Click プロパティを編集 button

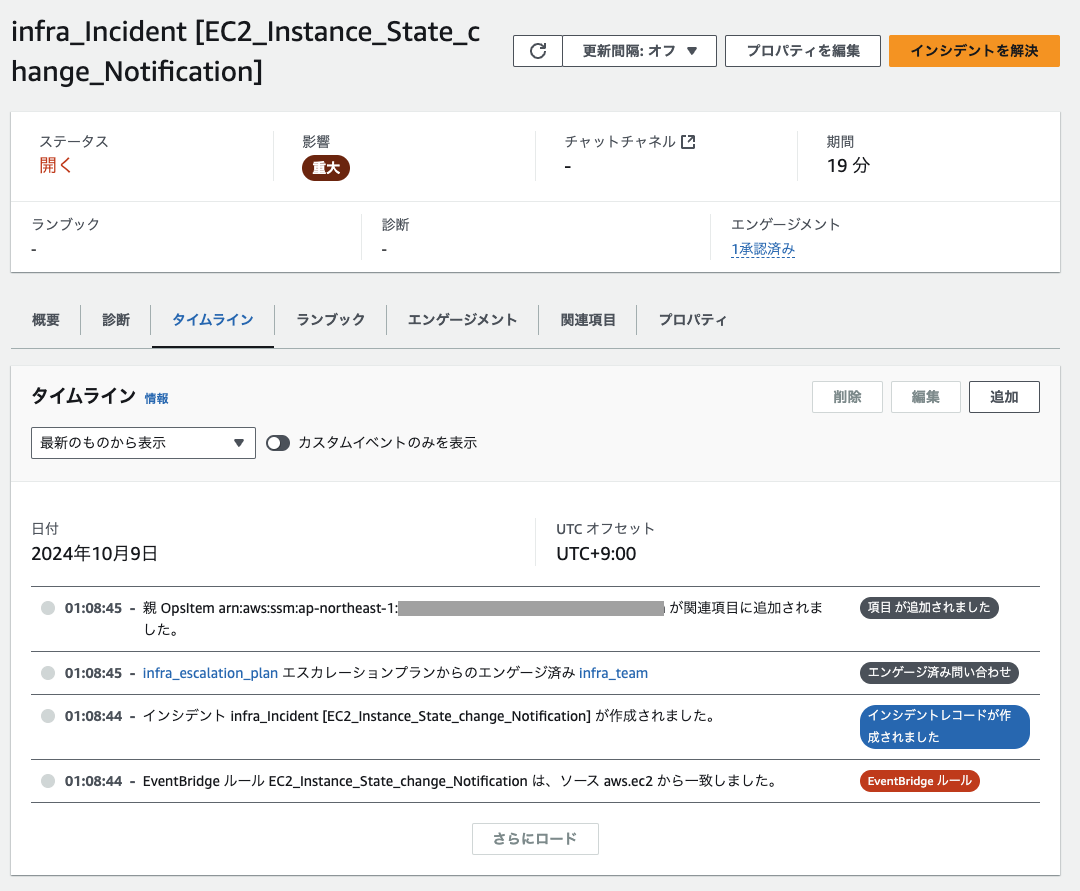pos(803,51)
